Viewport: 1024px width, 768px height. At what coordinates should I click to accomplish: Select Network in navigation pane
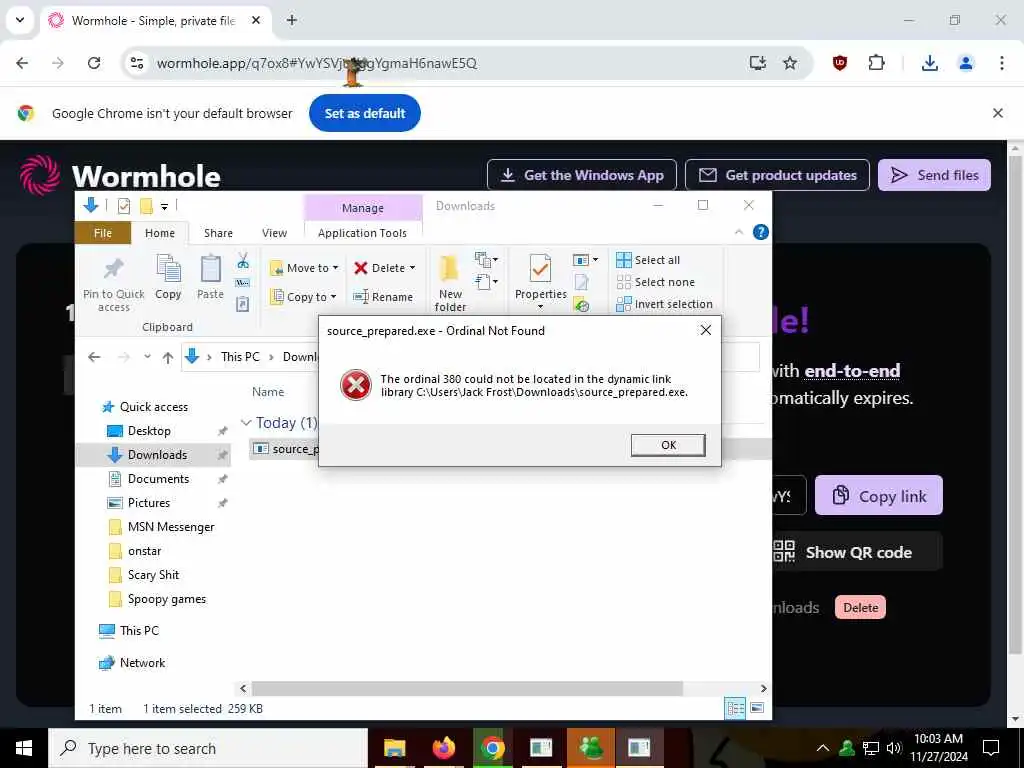click(142, 663)
